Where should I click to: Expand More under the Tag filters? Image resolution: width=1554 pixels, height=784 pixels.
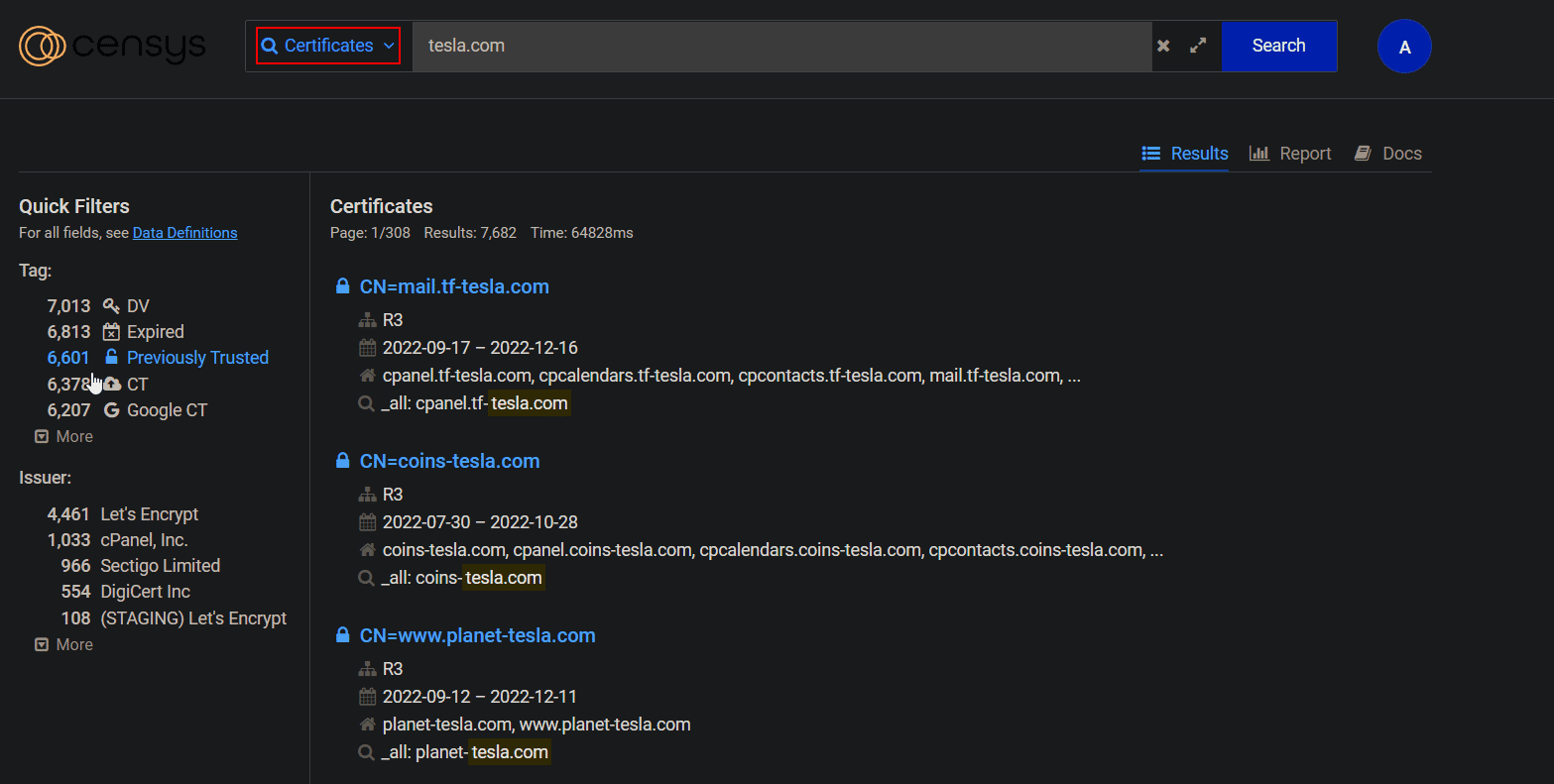pos(63,436)
